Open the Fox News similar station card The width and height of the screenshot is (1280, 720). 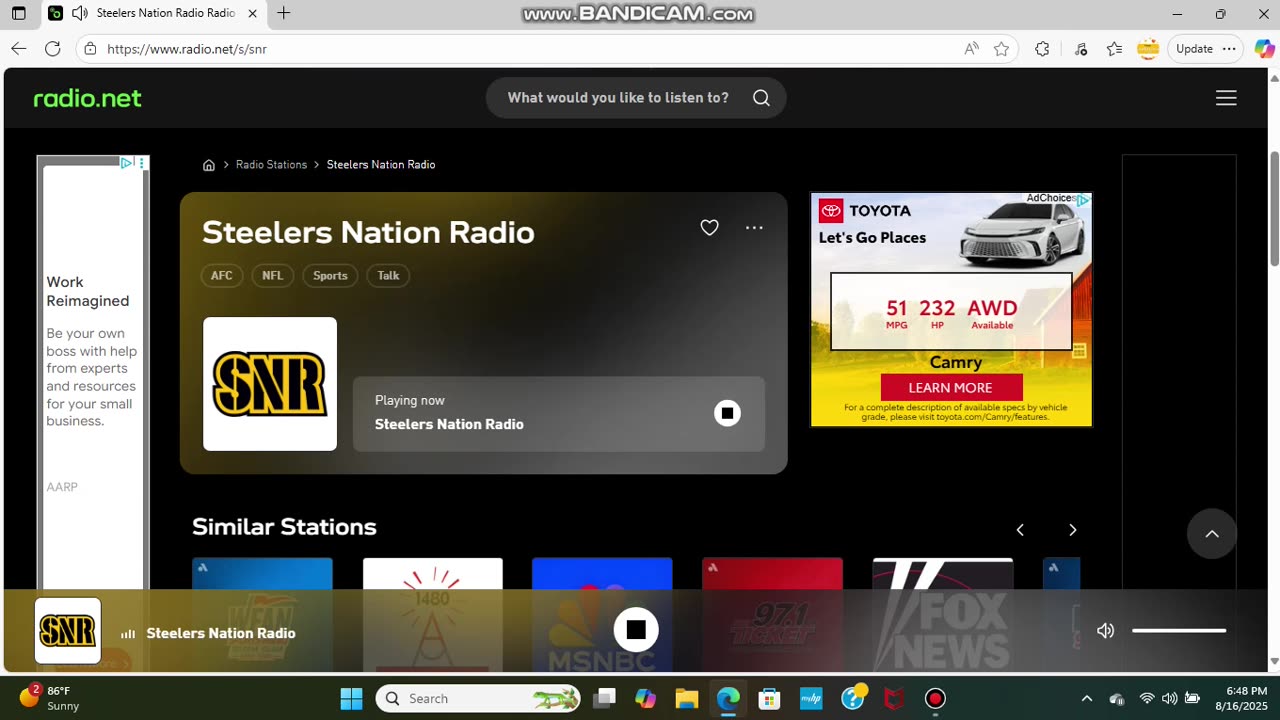tap(942, 614)
